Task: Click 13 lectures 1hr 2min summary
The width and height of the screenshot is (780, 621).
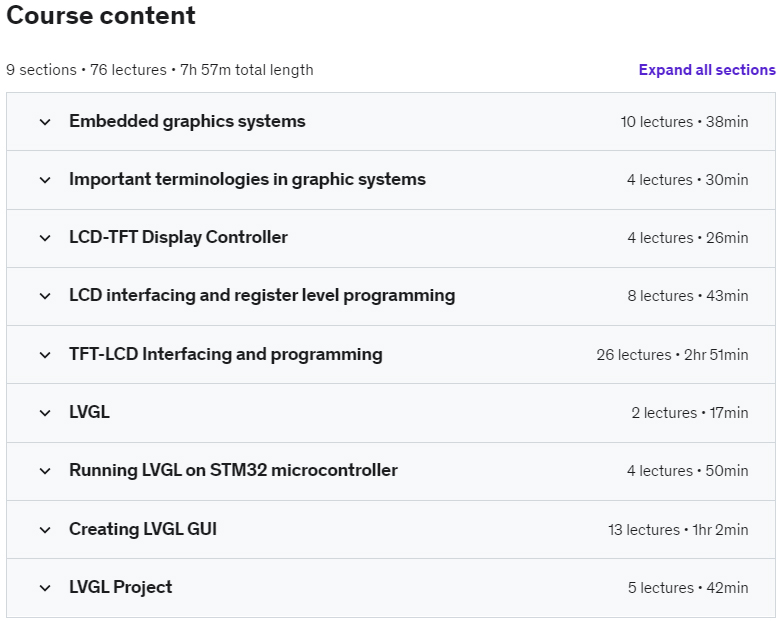Action: [678, 530]
